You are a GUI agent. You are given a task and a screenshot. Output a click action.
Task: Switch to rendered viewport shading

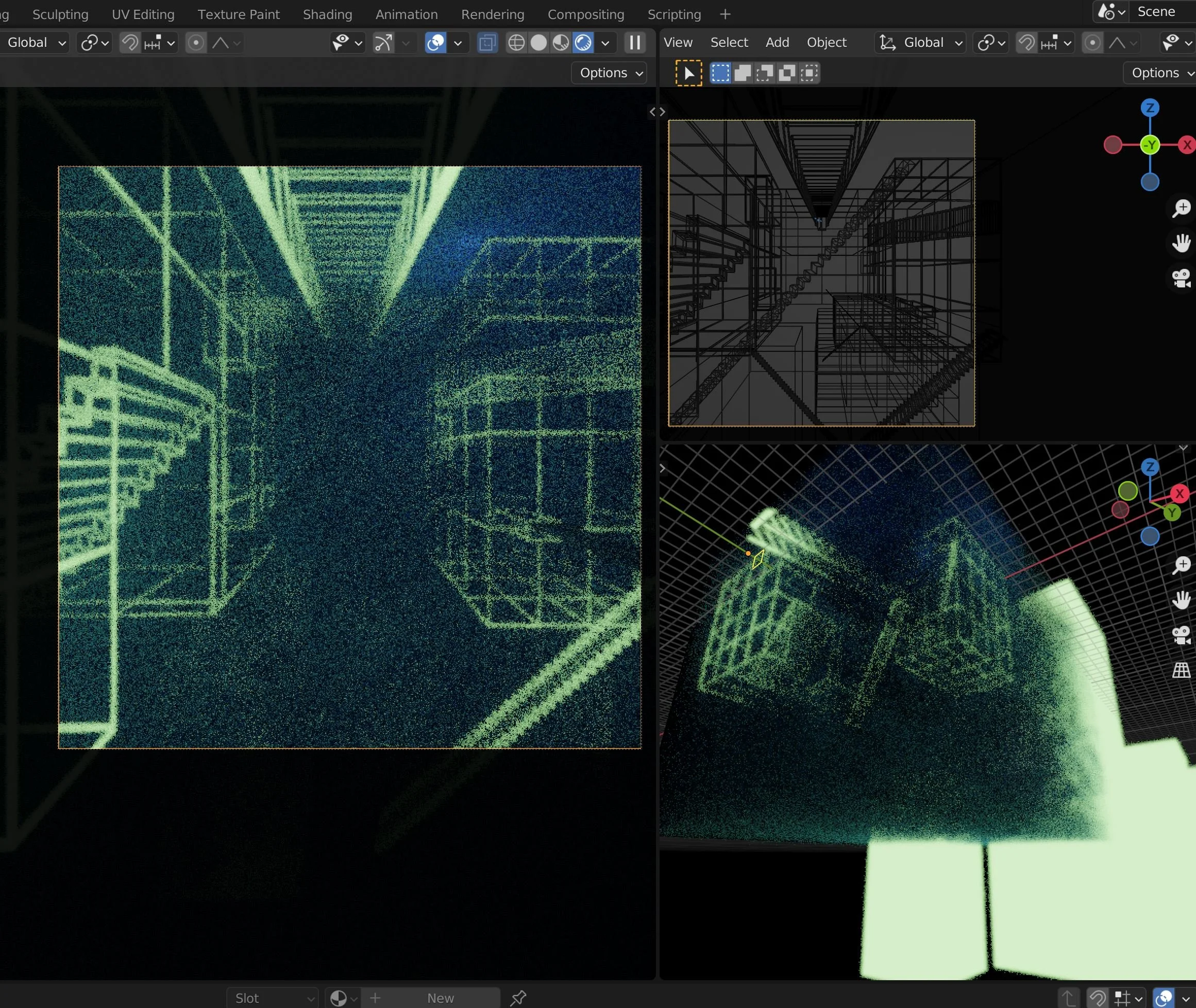(x=583, y=43)
